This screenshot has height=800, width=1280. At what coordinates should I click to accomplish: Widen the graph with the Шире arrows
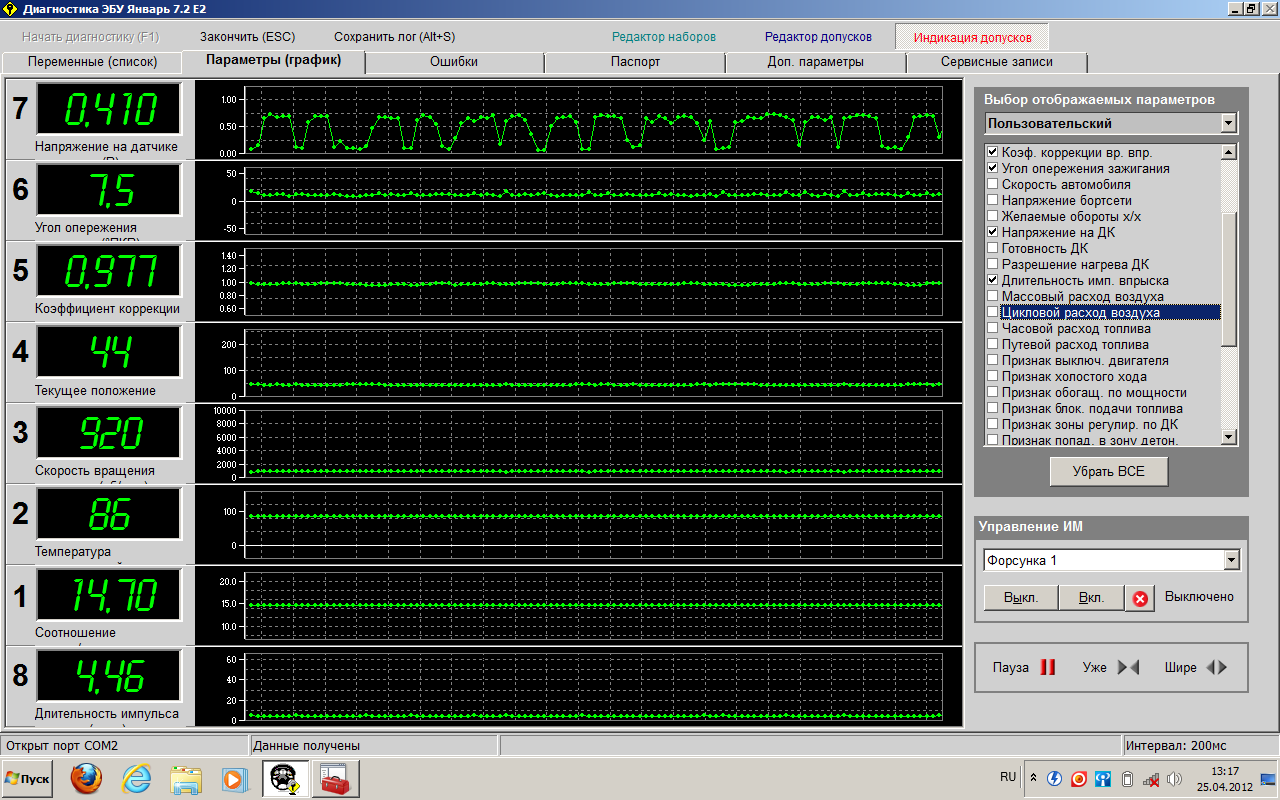coord(1216,667)
